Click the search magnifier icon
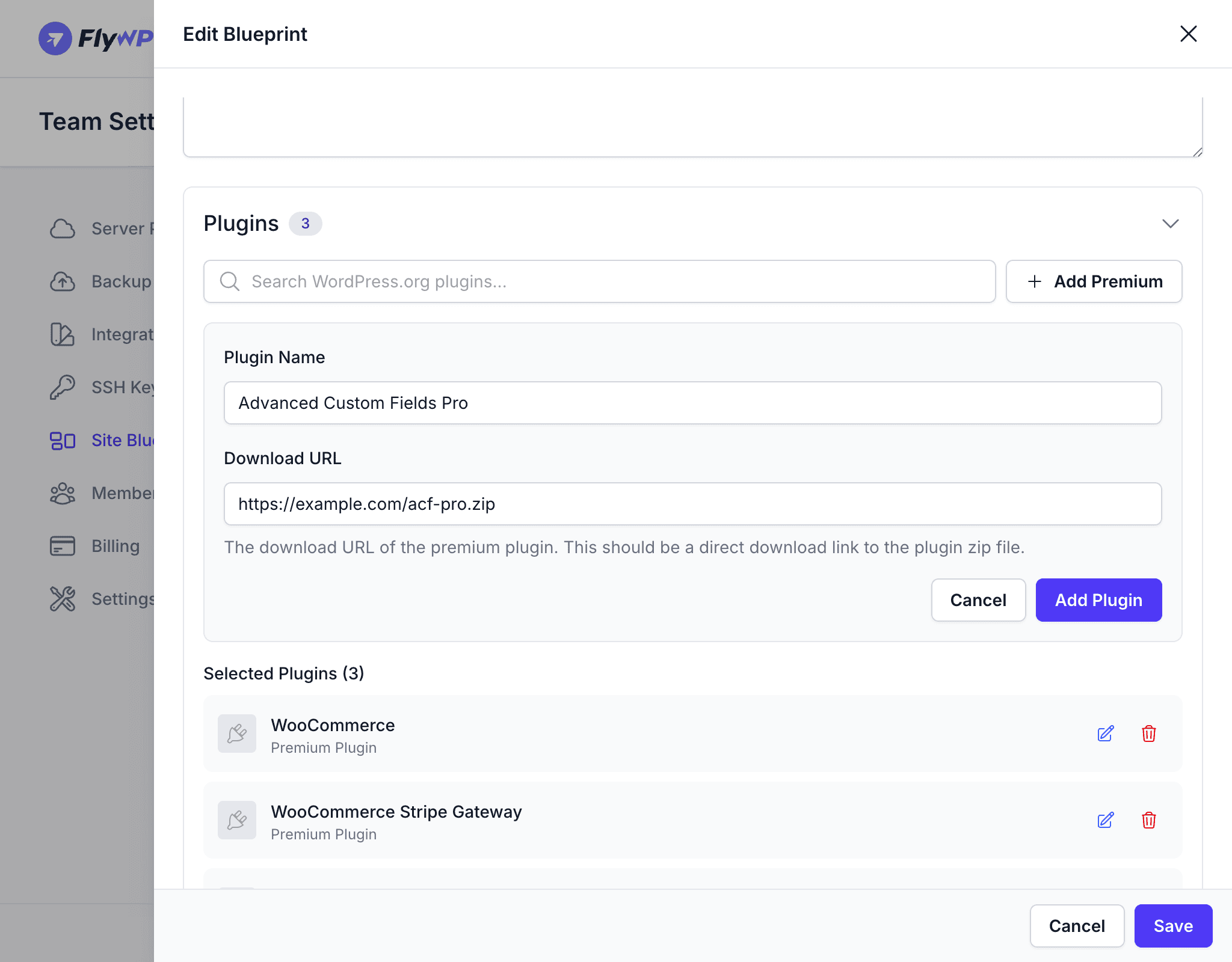Viewport: 1232px width, 962px height. 229,281
